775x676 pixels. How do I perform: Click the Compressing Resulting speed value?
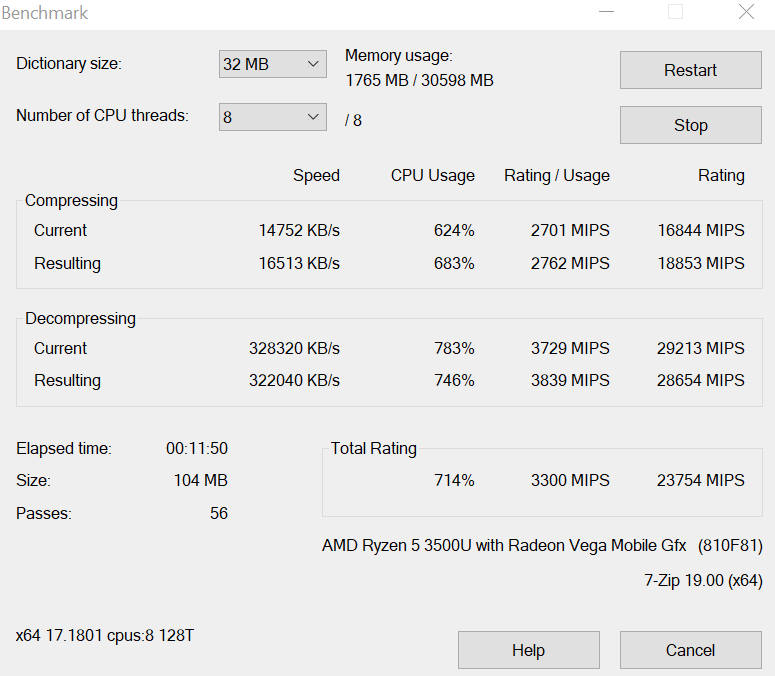(x=299, y=263)
